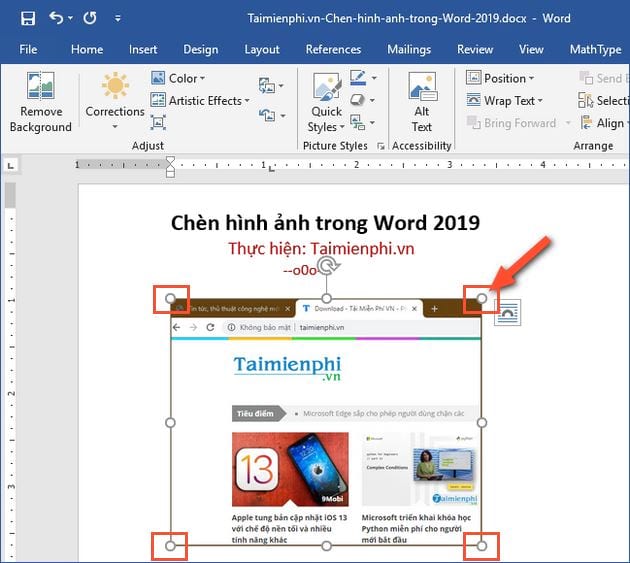Open the Bring Forward dropdown arrow

(568, 122)
